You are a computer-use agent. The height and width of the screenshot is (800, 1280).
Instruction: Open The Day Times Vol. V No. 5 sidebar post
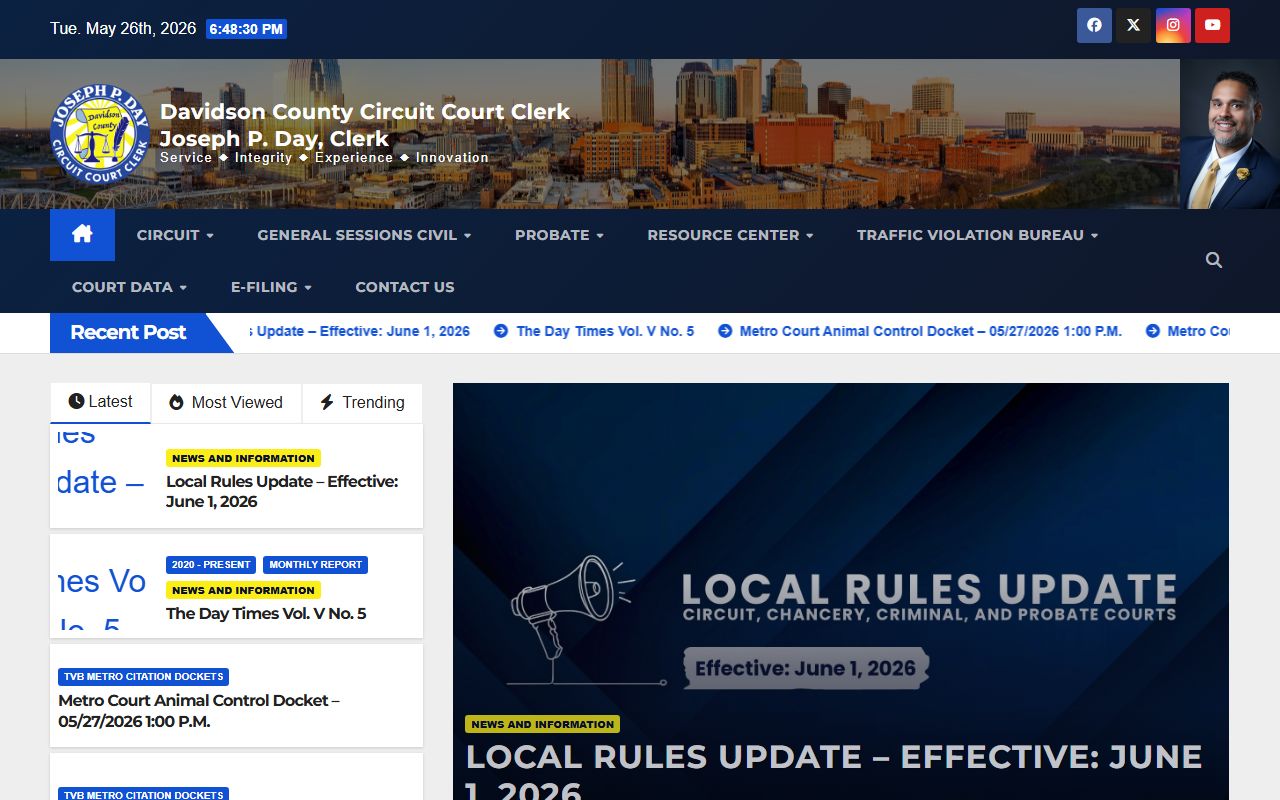[266, 613]
